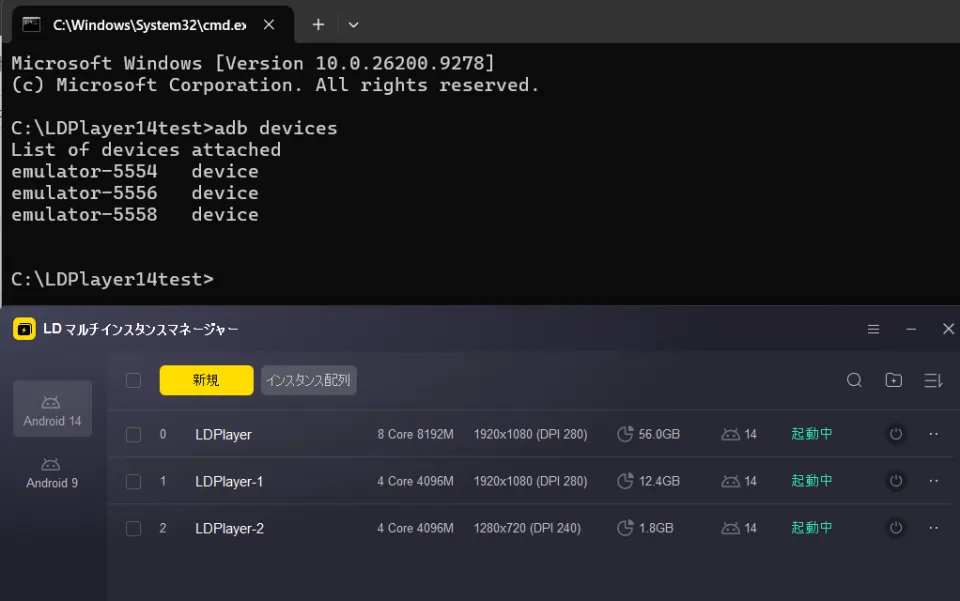Screen dimensions: 960x601
Task: Power off the LDPlayer-1 instance
Action: (896, 481)
